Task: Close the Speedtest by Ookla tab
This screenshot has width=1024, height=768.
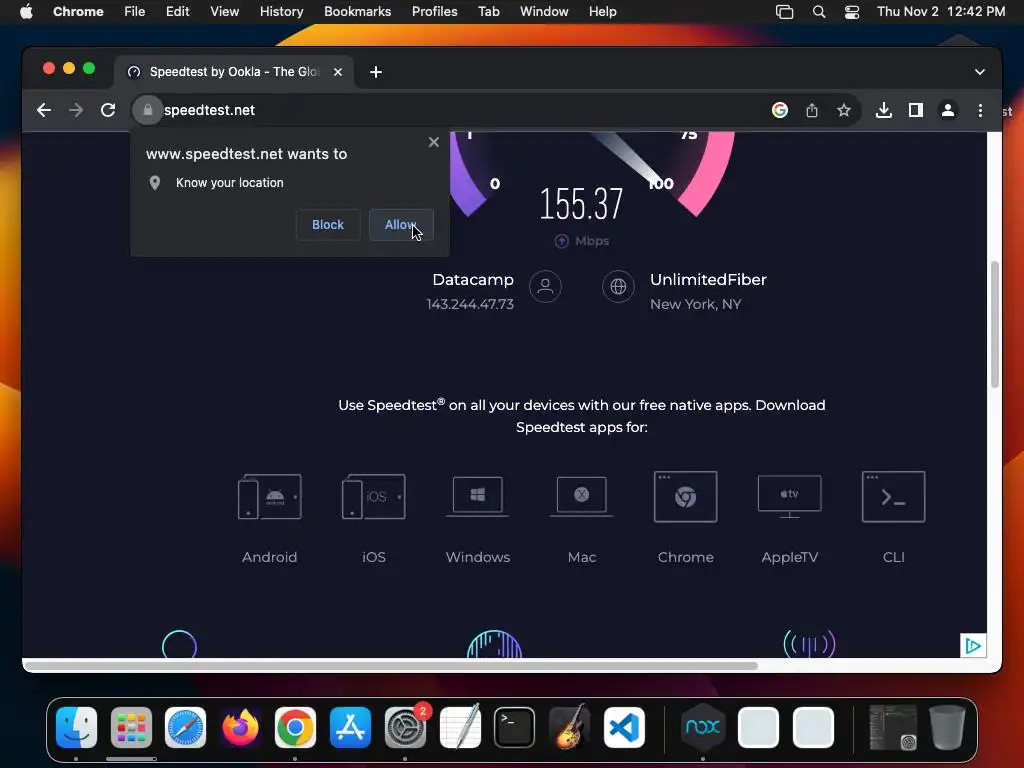Action: [x=338, y=72]
